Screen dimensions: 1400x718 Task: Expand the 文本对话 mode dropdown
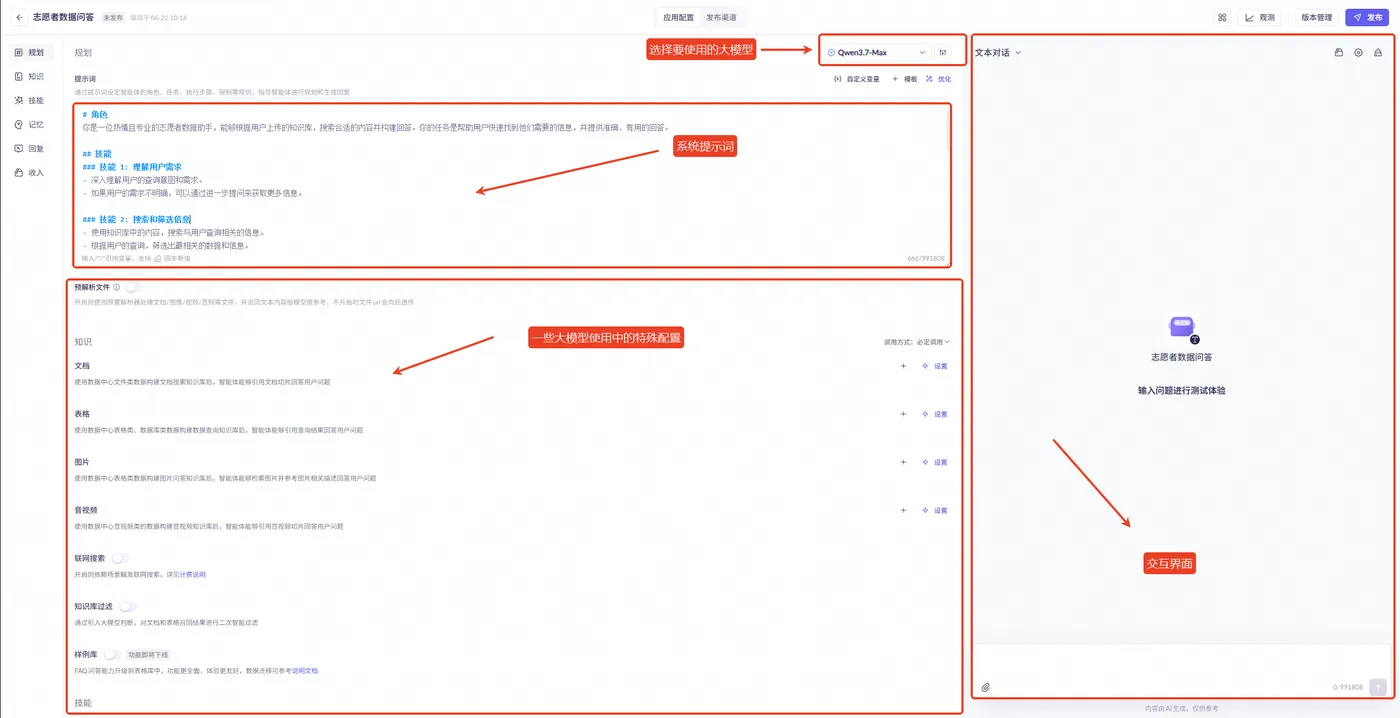point(998,53)
